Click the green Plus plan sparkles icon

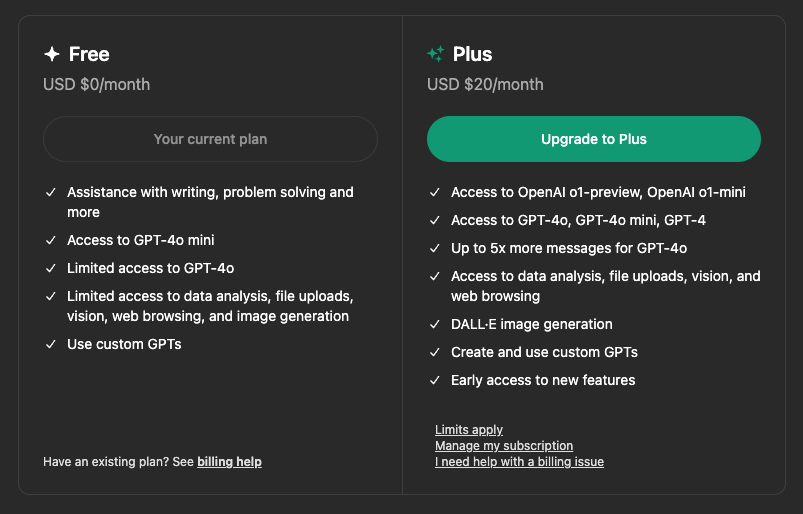(x=435, y=54)
